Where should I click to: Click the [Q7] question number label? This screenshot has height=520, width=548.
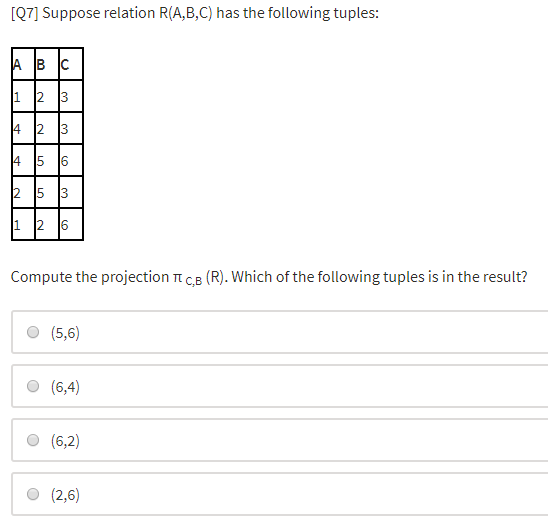click(x=24, y=13)
